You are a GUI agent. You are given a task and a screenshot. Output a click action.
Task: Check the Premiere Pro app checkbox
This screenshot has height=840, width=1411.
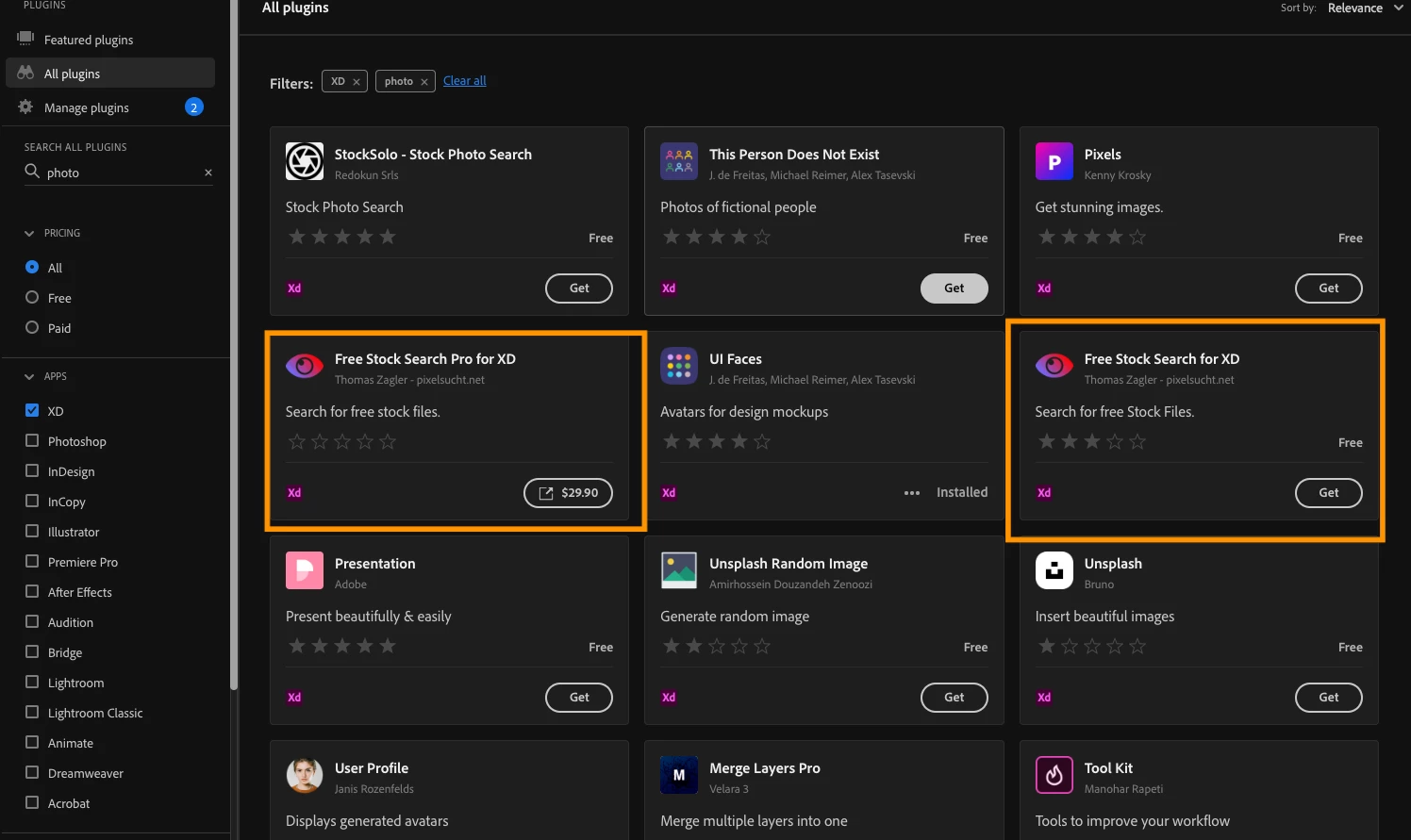tap(32, 561)
